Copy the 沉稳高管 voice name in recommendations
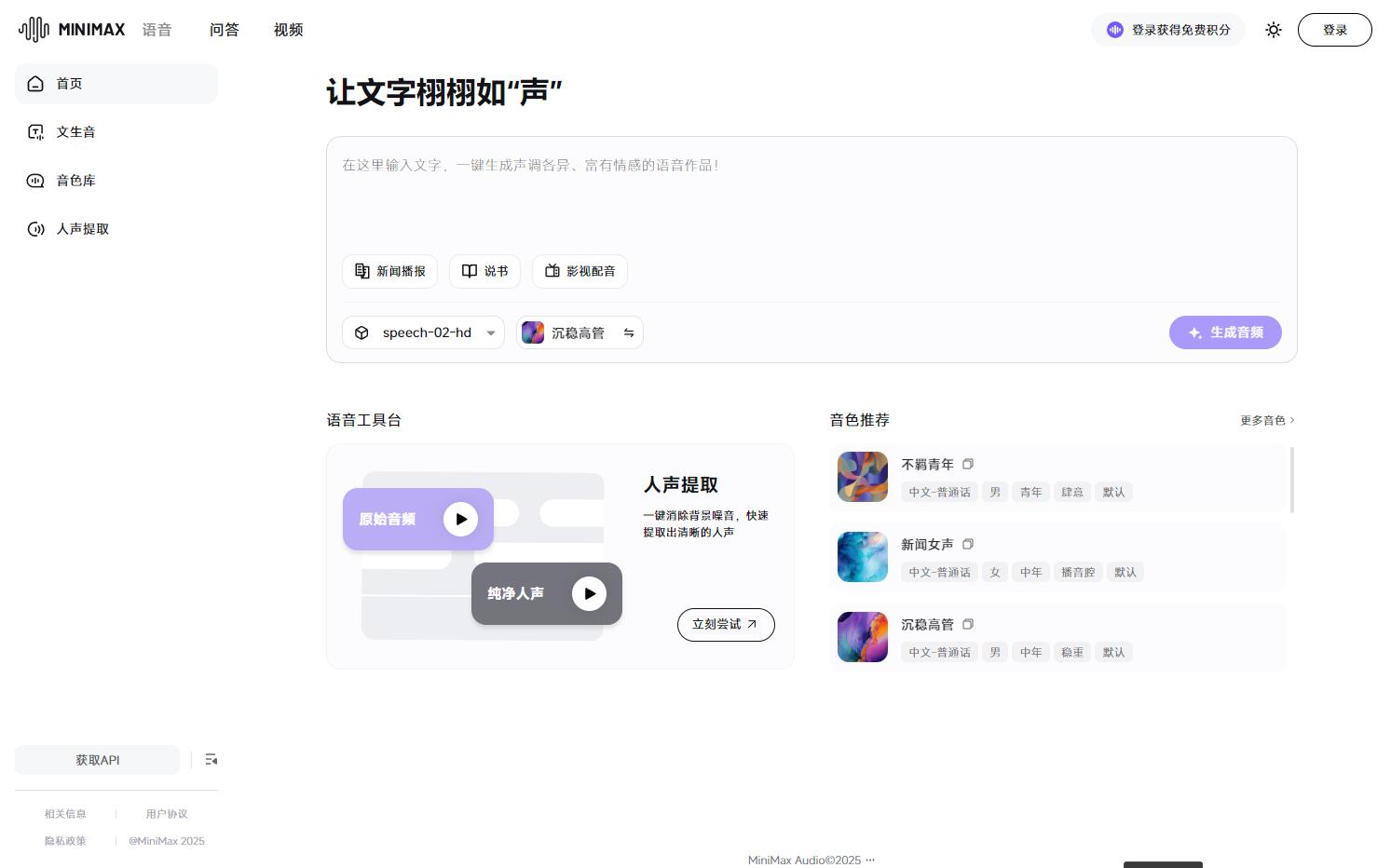The width and height of the screenshot is (1391, 868). pos(968,624)
